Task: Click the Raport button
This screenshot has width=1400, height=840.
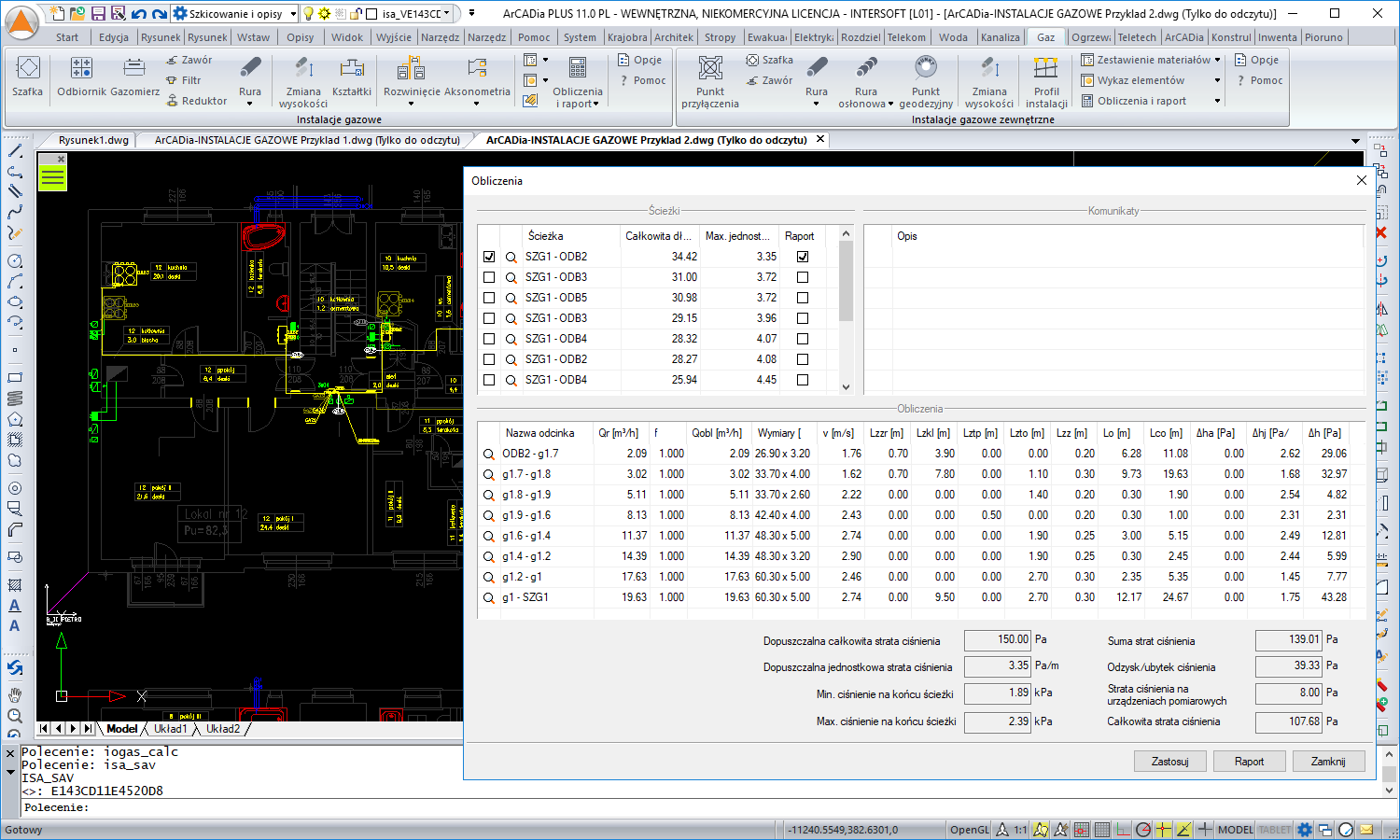Action: tap(1249, 762)
